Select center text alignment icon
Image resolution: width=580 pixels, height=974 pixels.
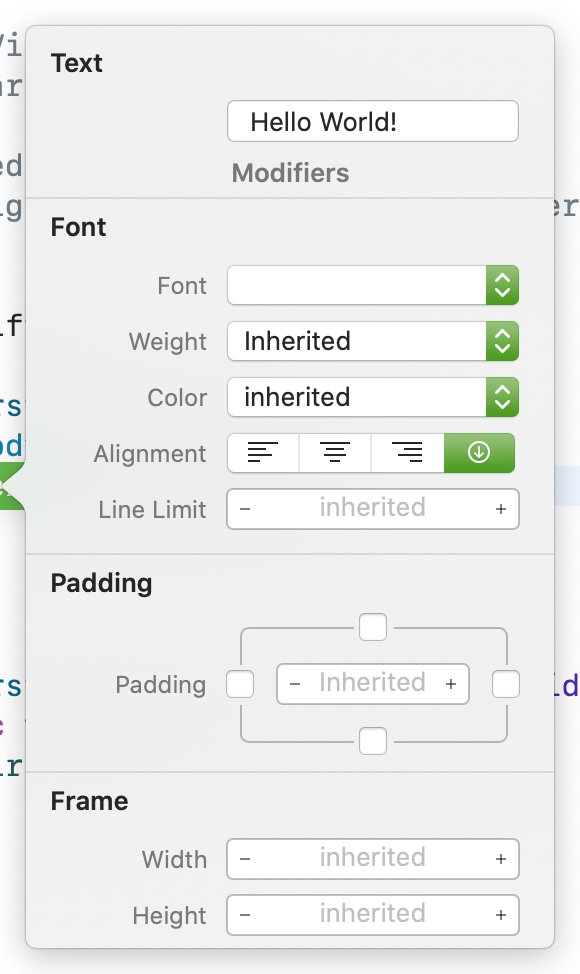pos(335,453)
